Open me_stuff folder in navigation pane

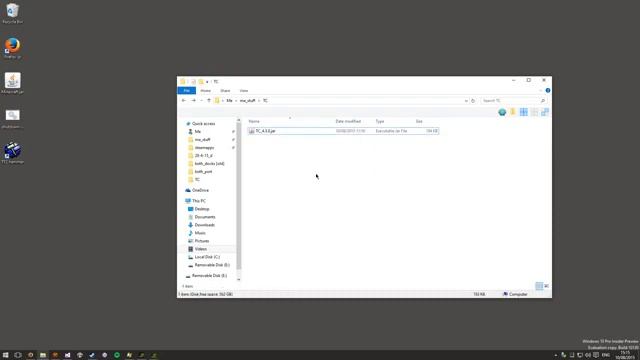point(202,140)
